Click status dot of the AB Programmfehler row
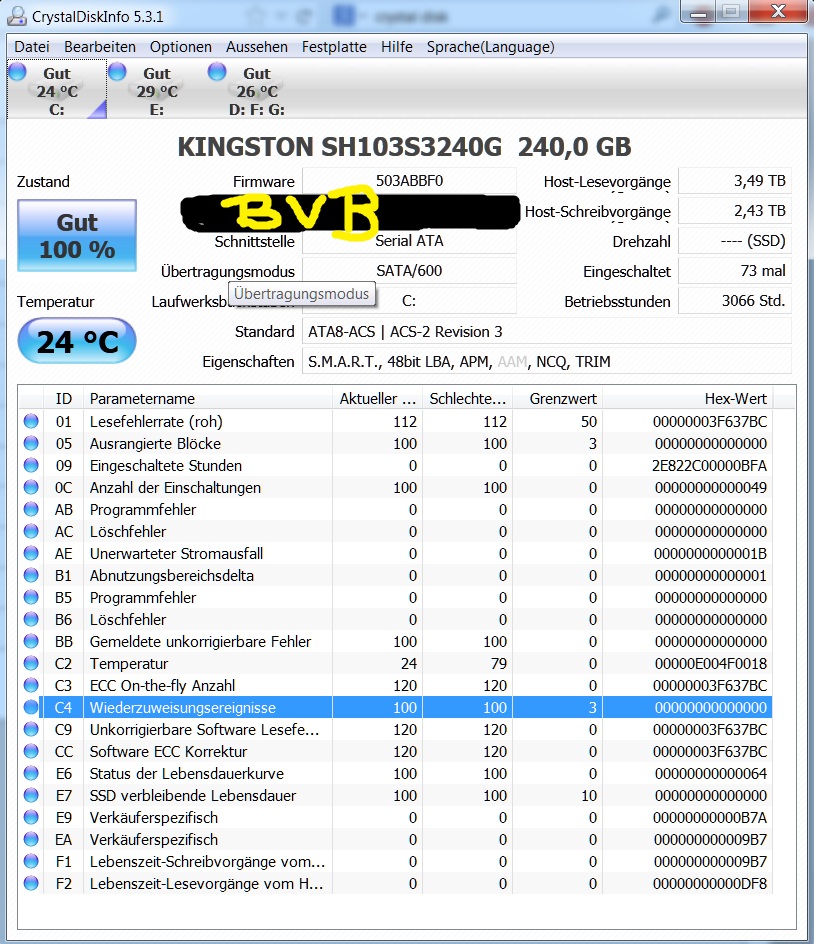This screenshot has width=814, height=944. pyautogui.click(x=31, y=509)
